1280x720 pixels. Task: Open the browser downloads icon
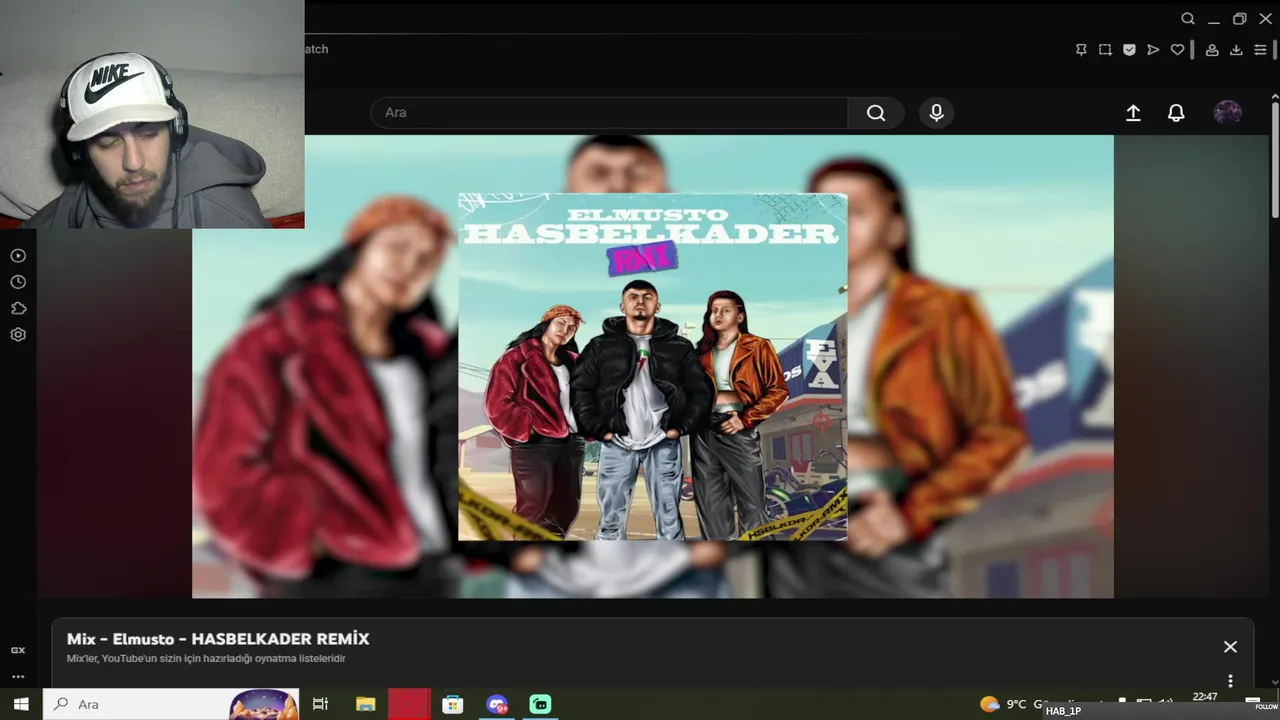point(1236,50)
